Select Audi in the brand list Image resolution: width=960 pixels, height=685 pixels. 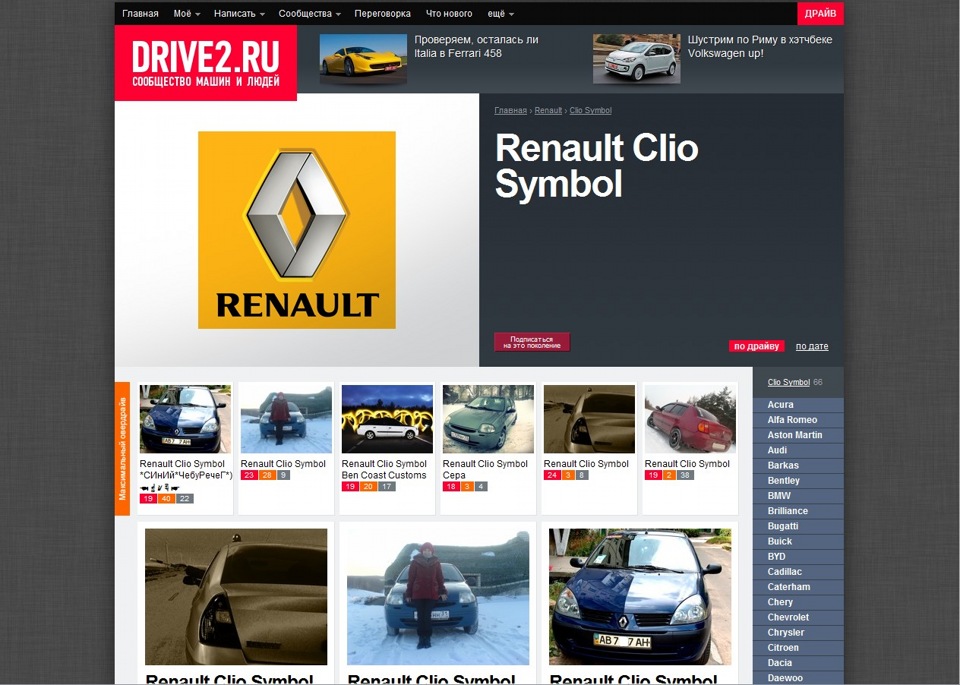pyautogui.click(x=798, y=450)
